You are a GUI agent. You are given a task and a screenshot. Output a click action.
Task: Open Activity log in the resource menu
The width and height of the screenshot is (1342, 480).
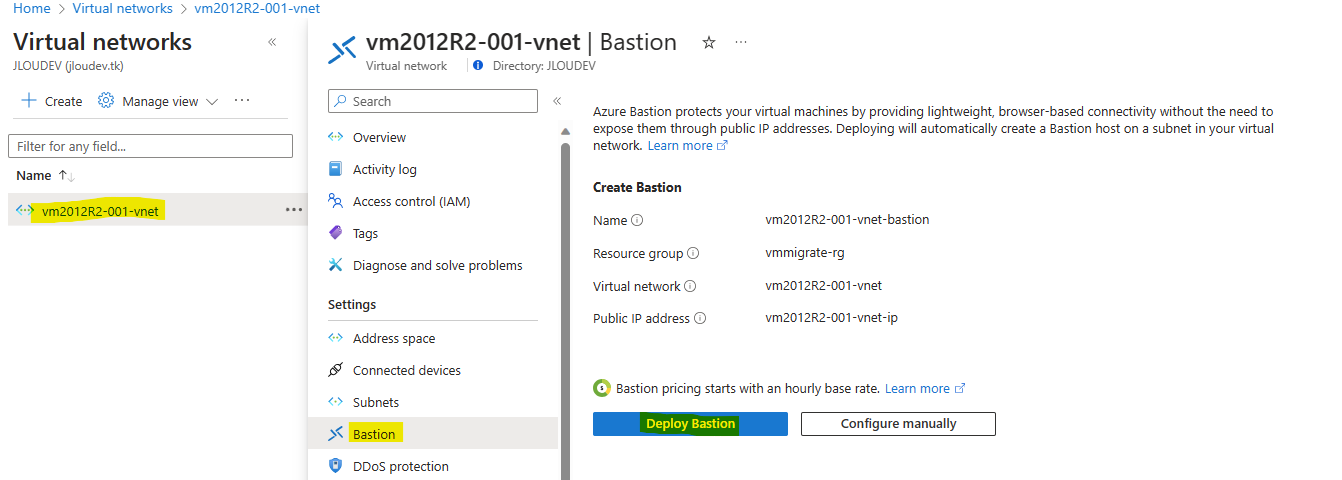click(x=384, y=169)
